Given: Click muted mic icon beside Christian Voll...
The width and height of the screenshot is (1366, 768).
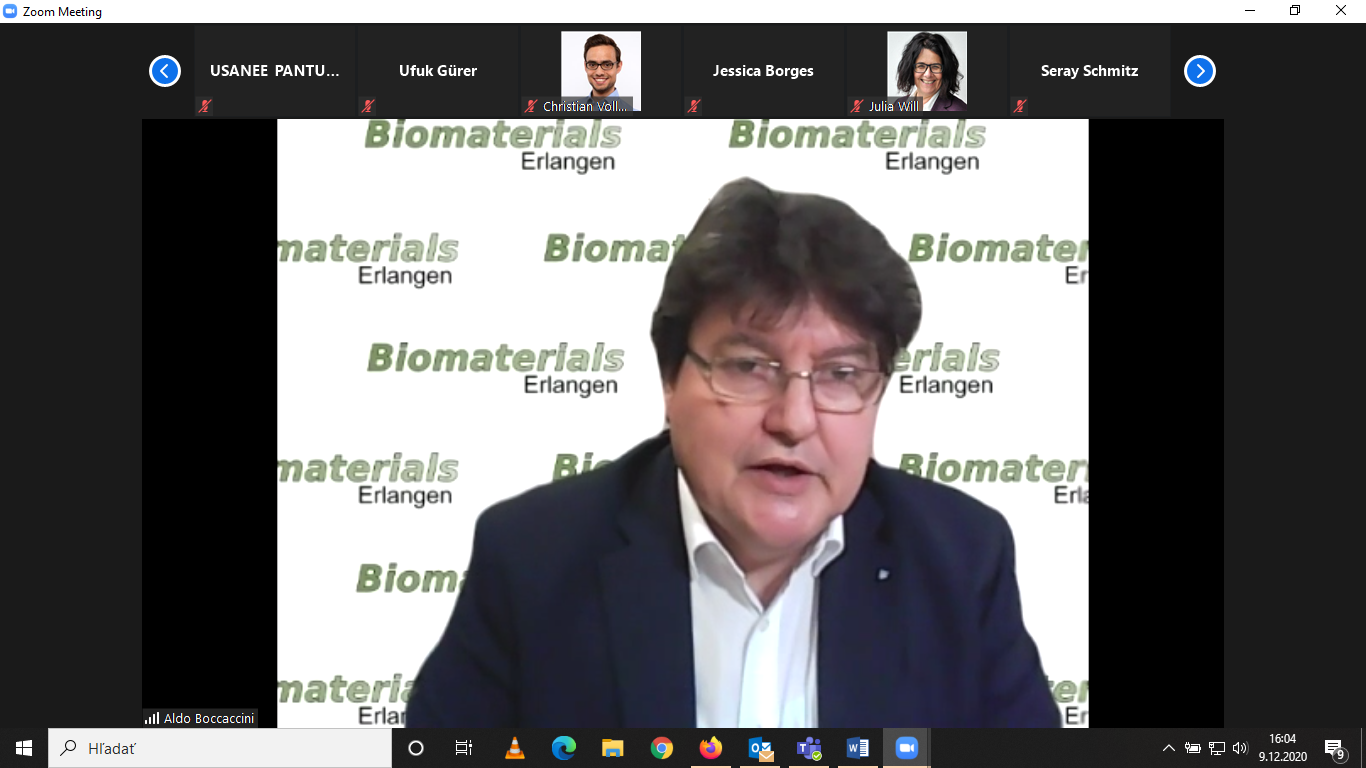Looking at the screenshot, I should click(x=531, y=106).
